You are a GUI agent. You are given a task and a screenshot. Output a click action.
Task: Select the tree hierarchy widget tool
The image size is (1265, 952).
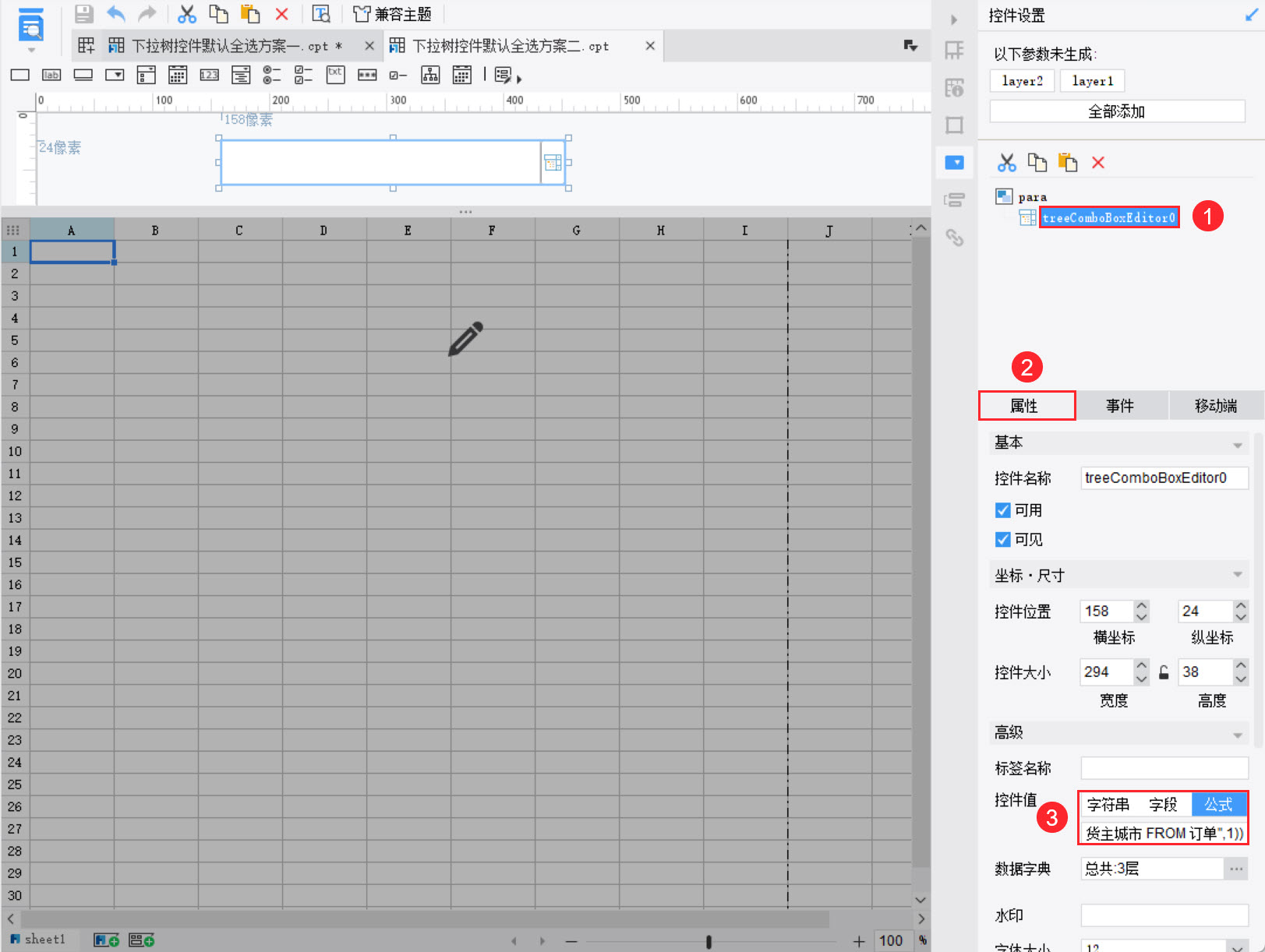point(430,75)
